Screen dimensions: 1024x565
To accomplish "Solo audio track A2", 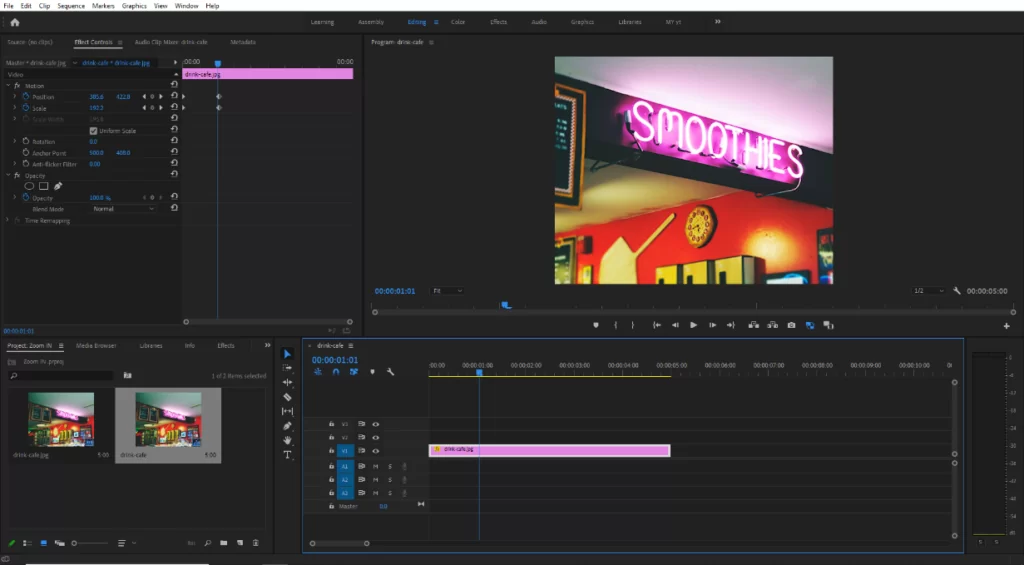I will tap(390, 479).
